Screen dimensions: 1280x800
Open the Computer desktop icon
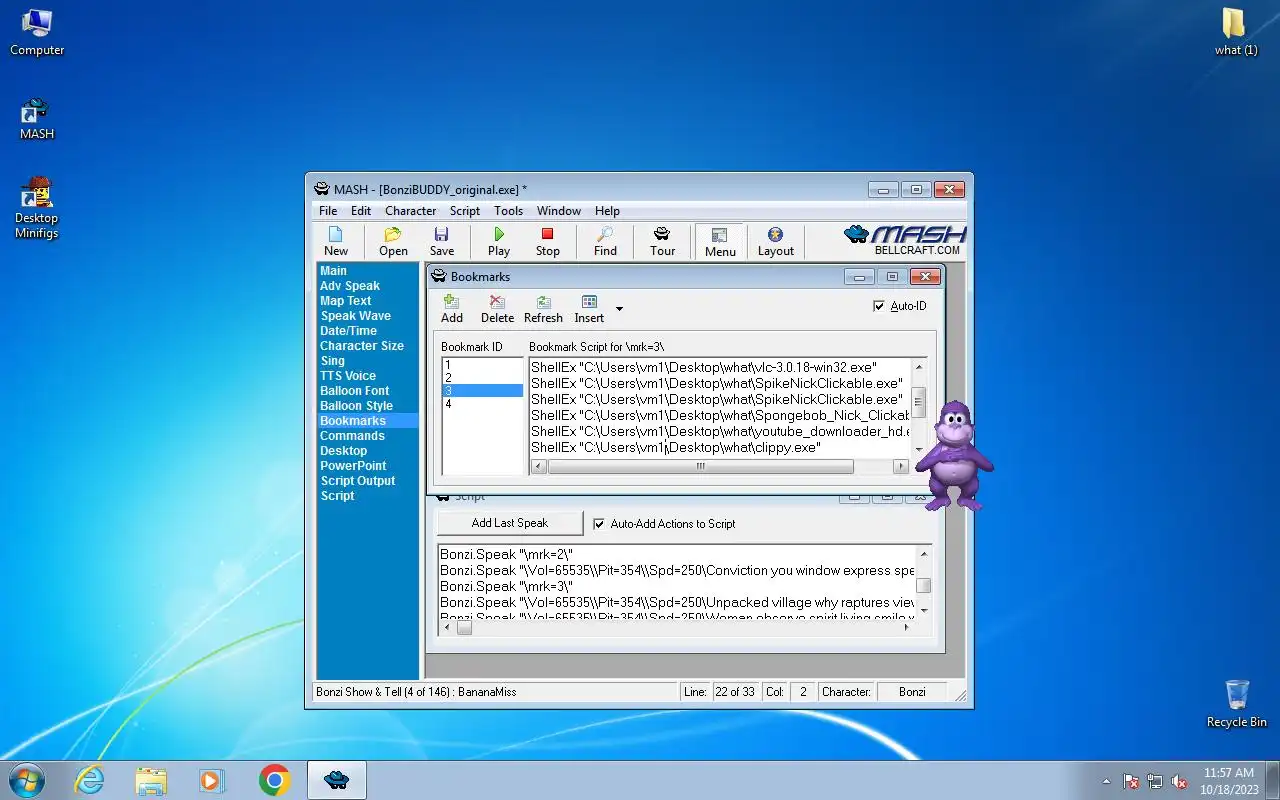tap(37, 32)
